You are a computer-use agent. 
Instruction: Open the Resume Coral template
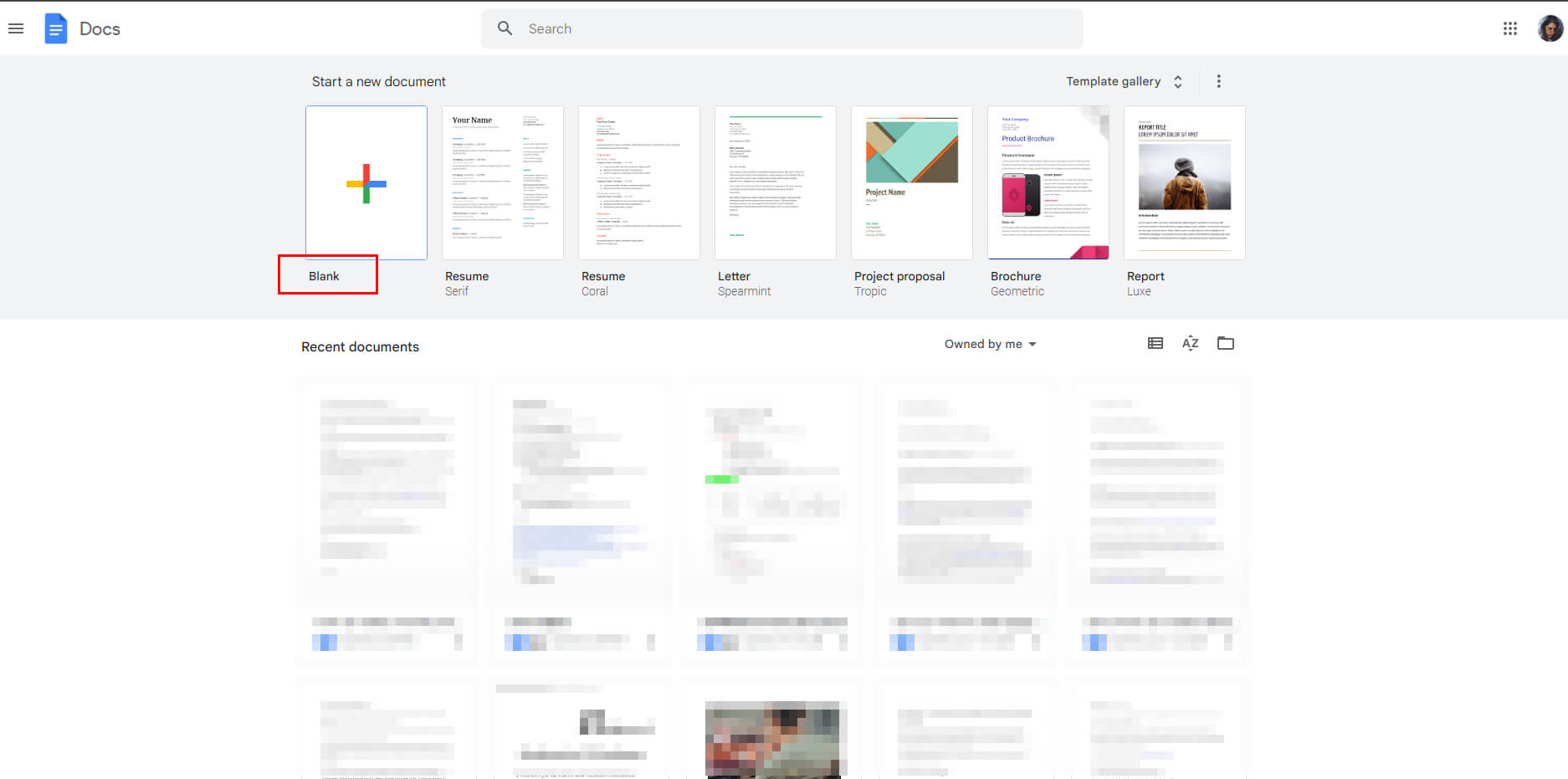[x=639, y=182]
